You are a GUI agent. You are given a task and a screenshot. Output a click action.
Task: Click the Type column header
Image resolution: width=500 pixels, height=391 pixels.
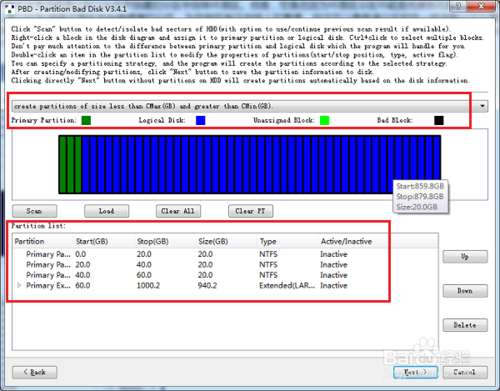(x=287, y=241)
